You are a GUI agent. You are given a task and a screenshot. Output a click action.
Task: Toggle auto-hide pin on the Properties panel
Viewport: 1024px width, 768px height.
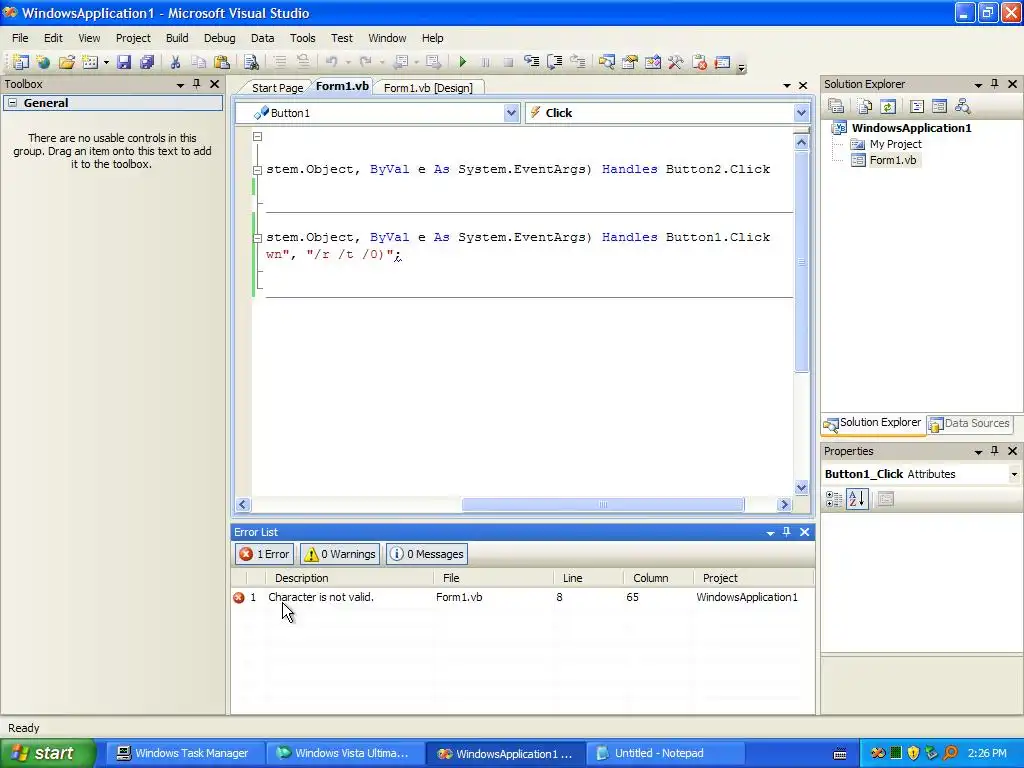click(995, 451)
